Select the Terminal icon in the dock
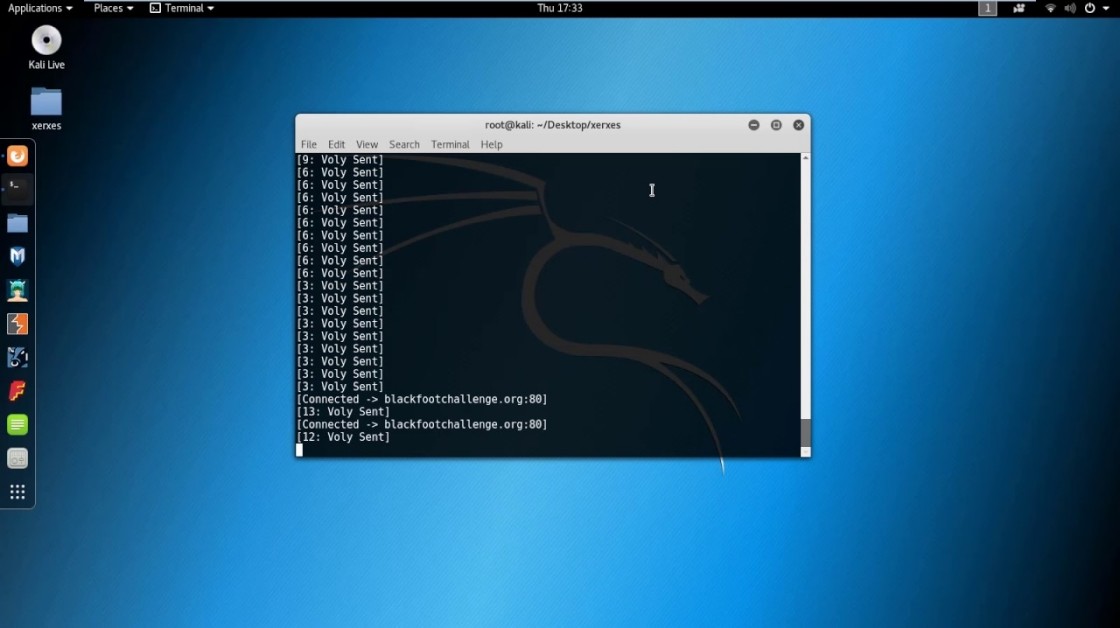This screenshot has width=1120, height=628. (x=17, y=189)
